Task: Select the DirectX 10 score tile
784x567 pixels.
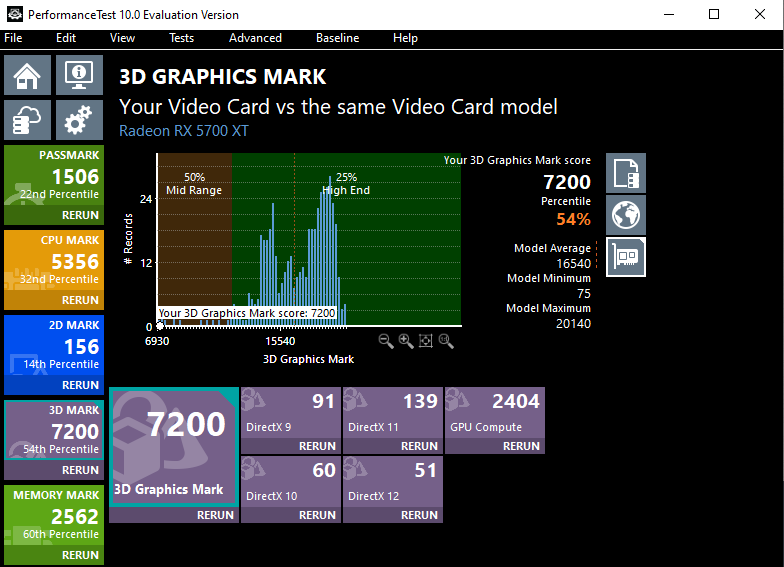Action: 291,482
